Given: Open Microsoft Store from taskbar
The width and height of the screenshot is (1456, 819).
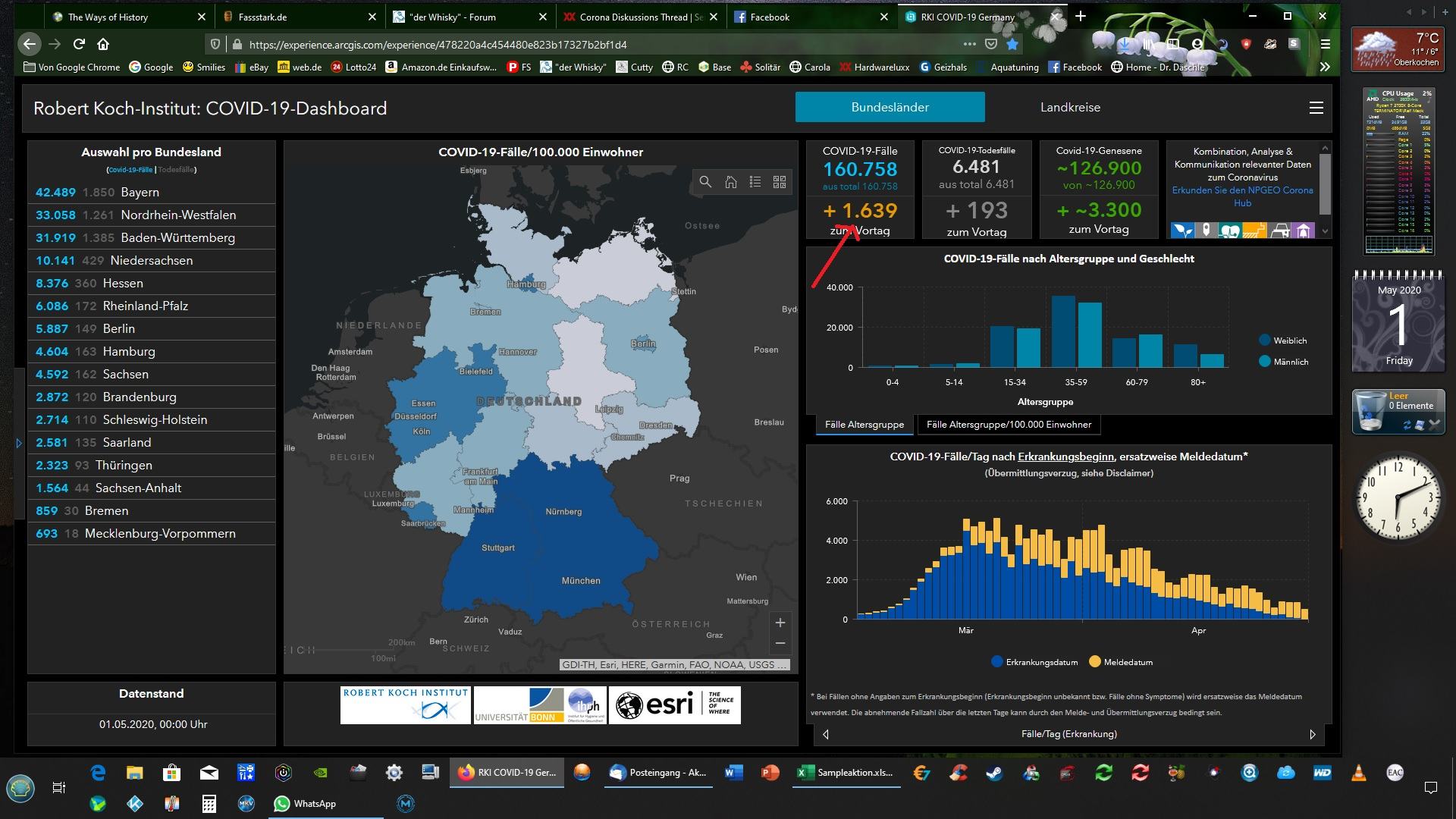Looking at the screenshot, I should point(171,773).
